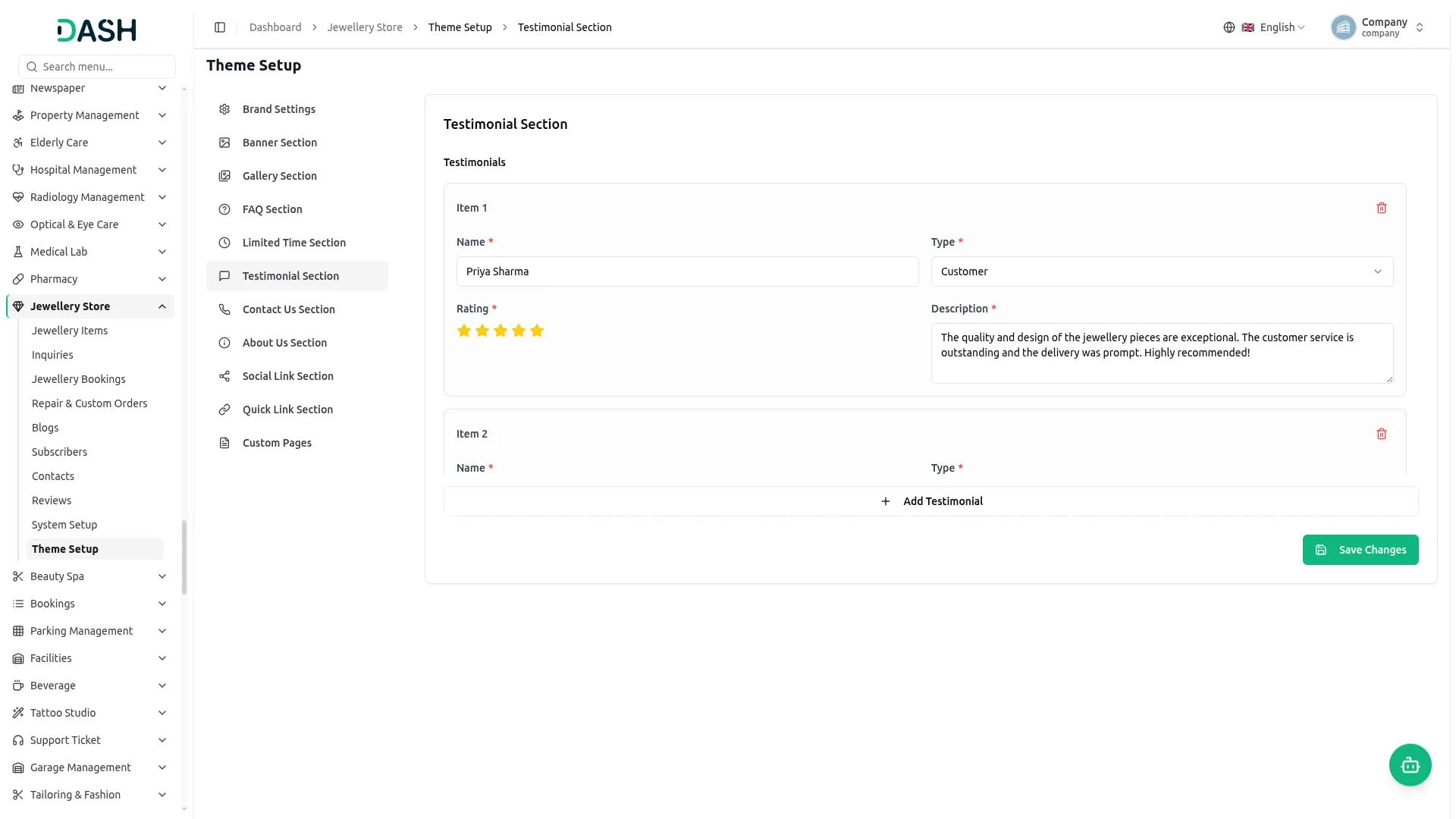Click the globe language icon
The height and width of the screenshot is (819, 1456).
[1228, 27]
